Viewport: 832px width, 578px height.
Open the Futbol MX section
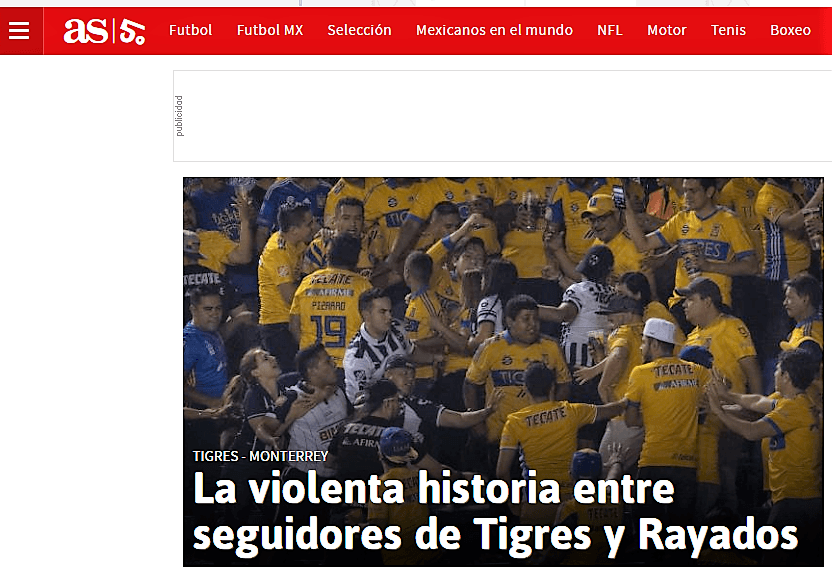pos(270,30)
